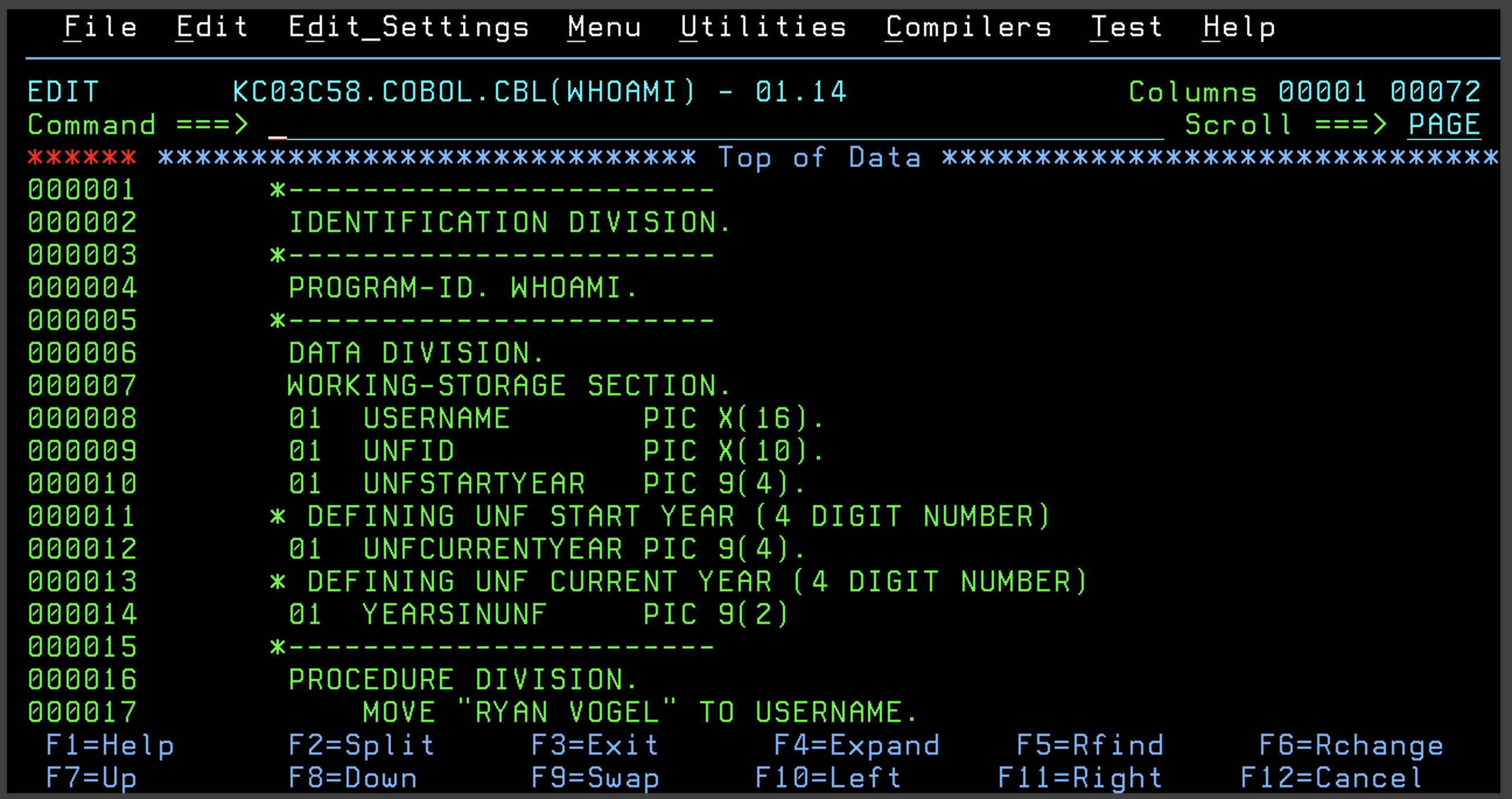1512x799 pixels.
Task: Click dataset name KC03C58.COBOL.CBL(WHOAMI)
Action: (x=461, y=92)
